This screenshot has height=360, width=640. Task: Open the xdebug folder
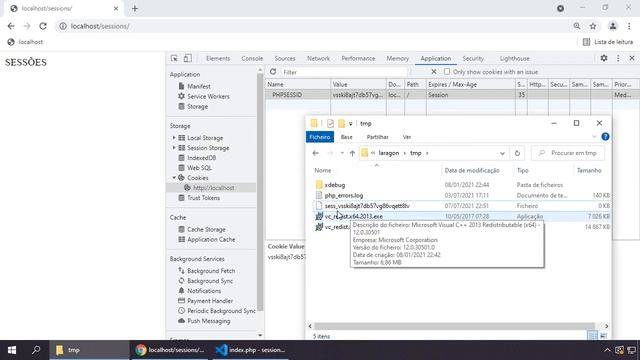335,185
